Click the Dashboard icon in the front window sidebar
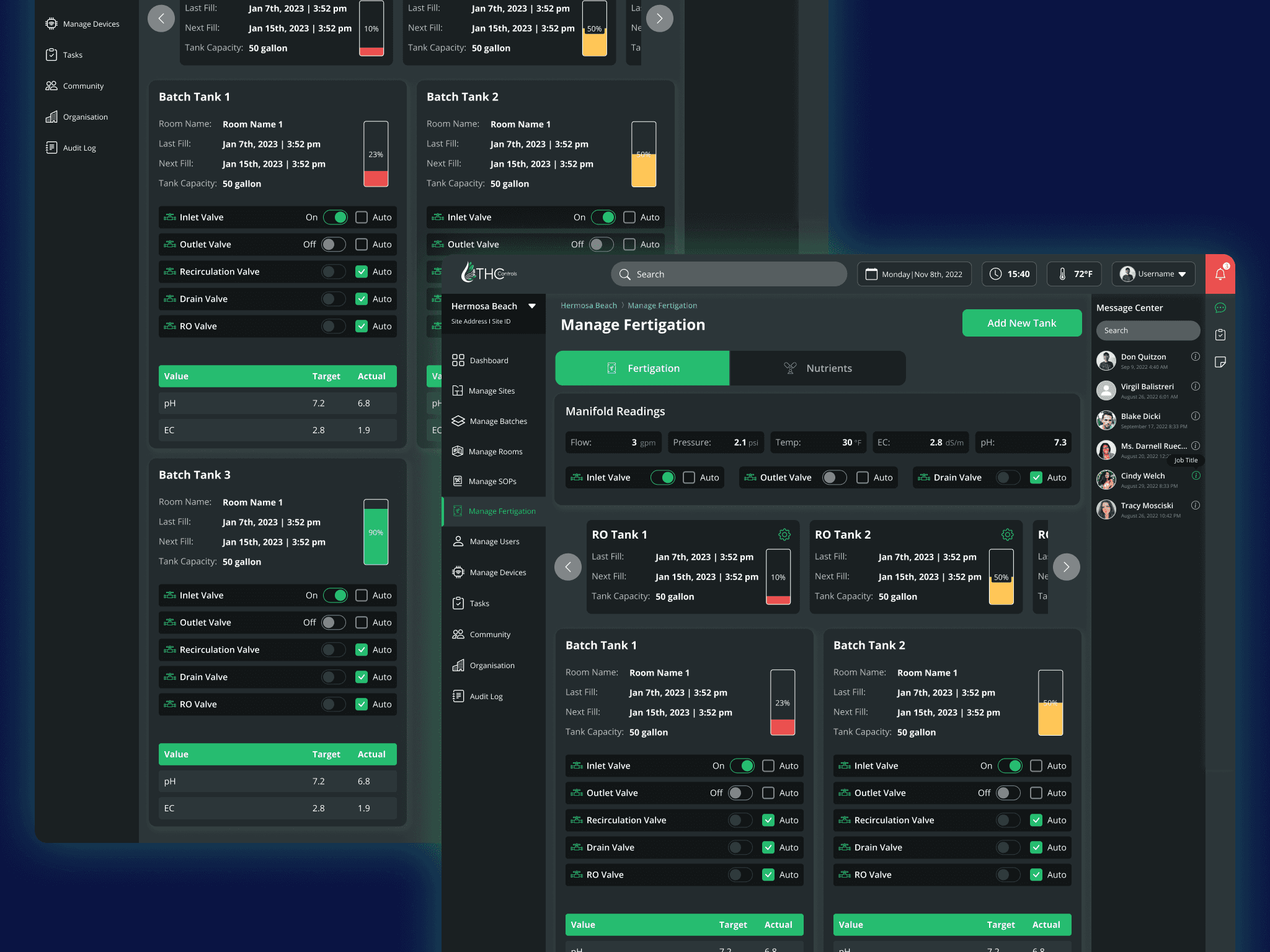This screenshot has height=952, width=1270. (x=458, y=360)
